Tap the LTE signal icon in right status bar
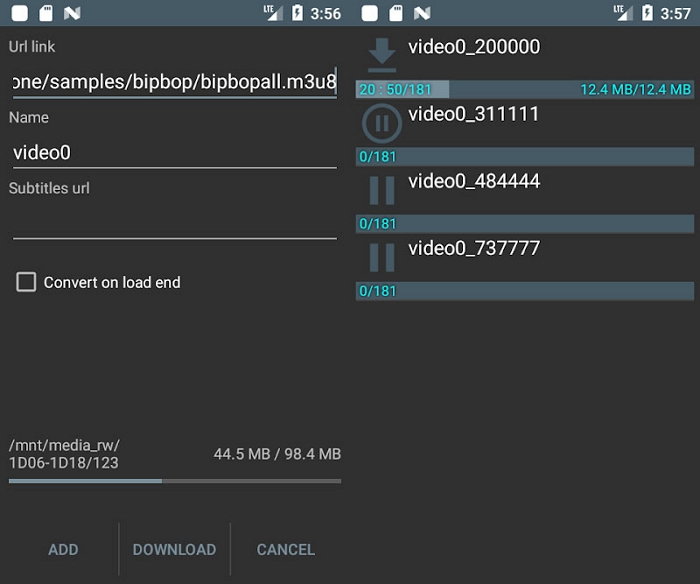Screen dimensions: 700x584 click(618, 13)
